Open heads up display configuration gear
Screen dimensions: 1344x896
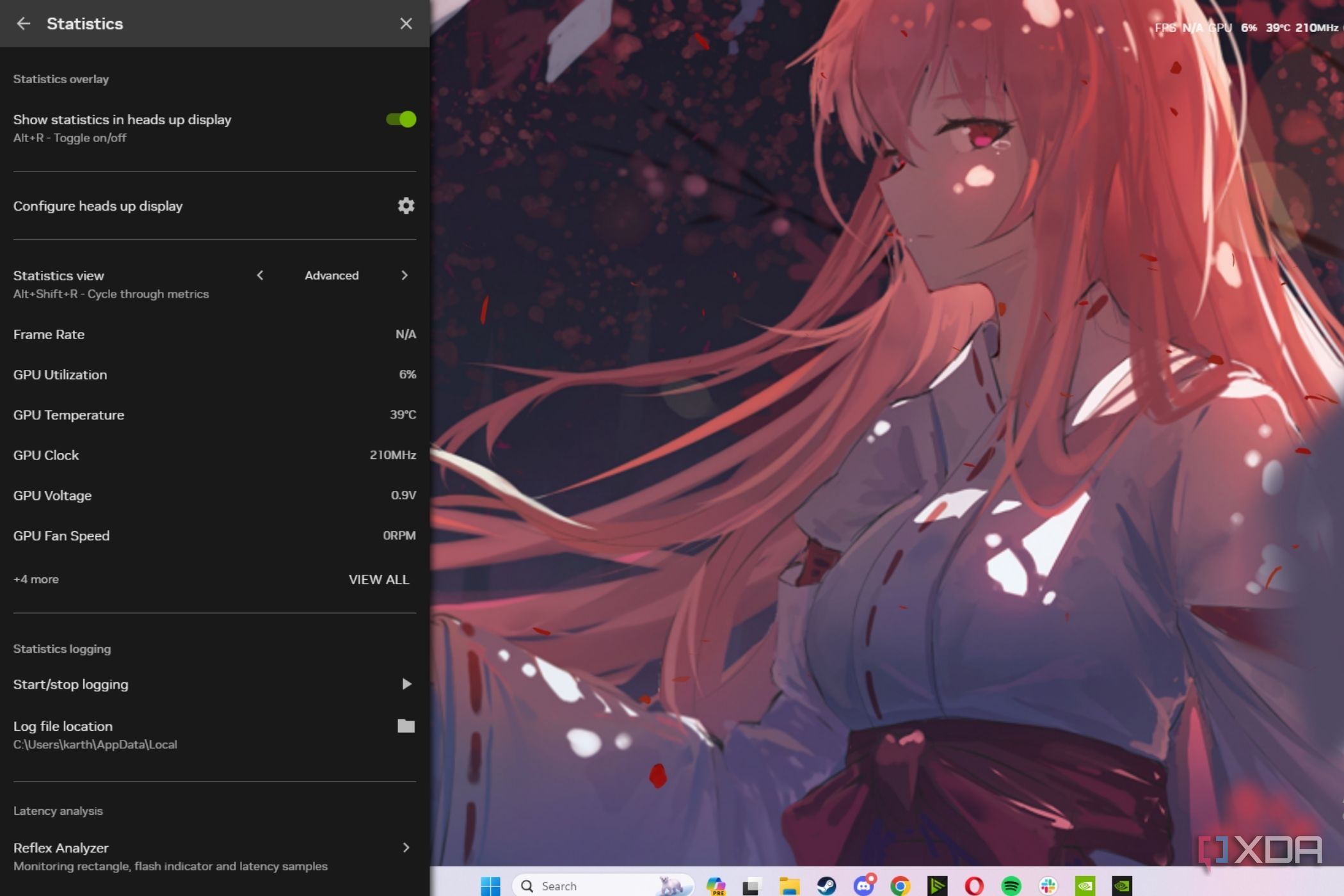pyautogui.click(x=406, y=205)
